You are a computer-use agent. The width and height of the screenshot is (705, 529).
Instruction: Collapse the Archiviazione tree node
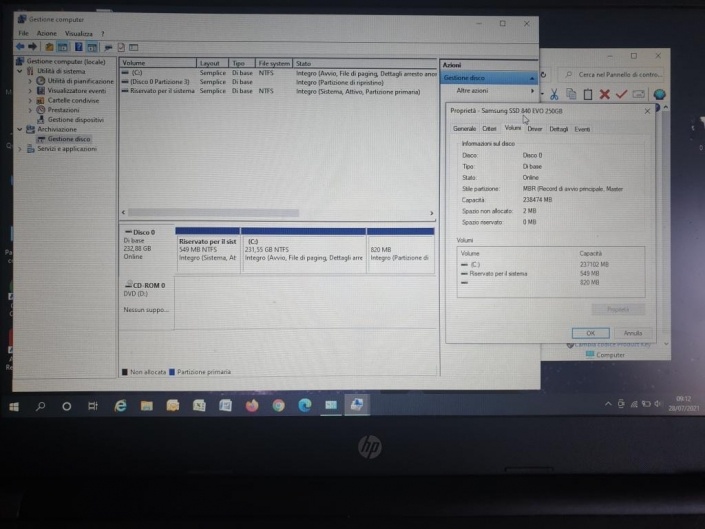coord(19,129)
